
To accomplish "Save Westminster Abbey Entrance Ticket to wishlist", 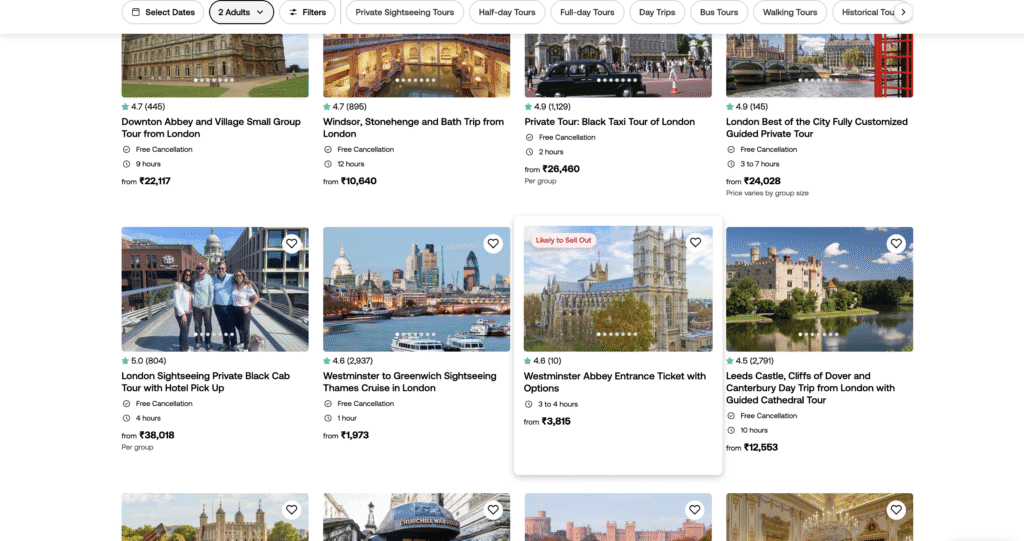I will pyautogui.click(x=695, y=242).
